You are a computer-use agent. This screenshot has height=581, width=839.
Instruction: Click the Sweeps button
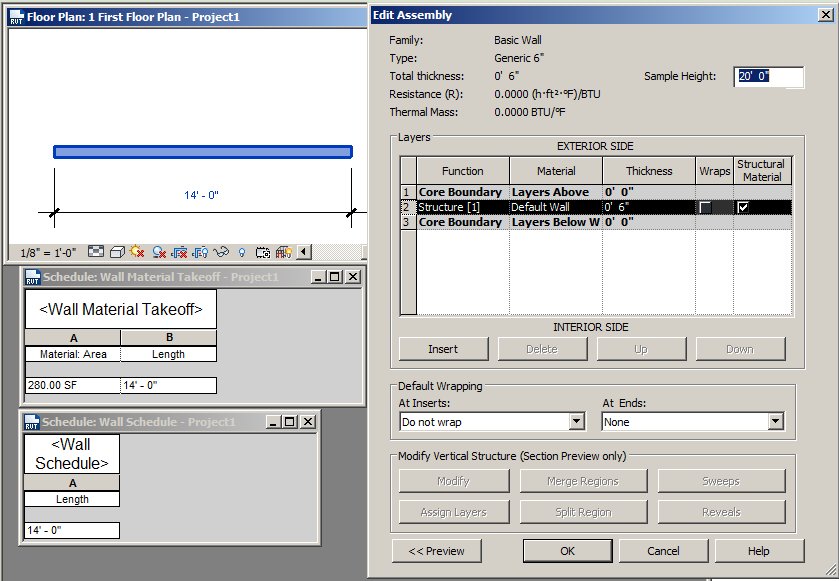[721, 481]
